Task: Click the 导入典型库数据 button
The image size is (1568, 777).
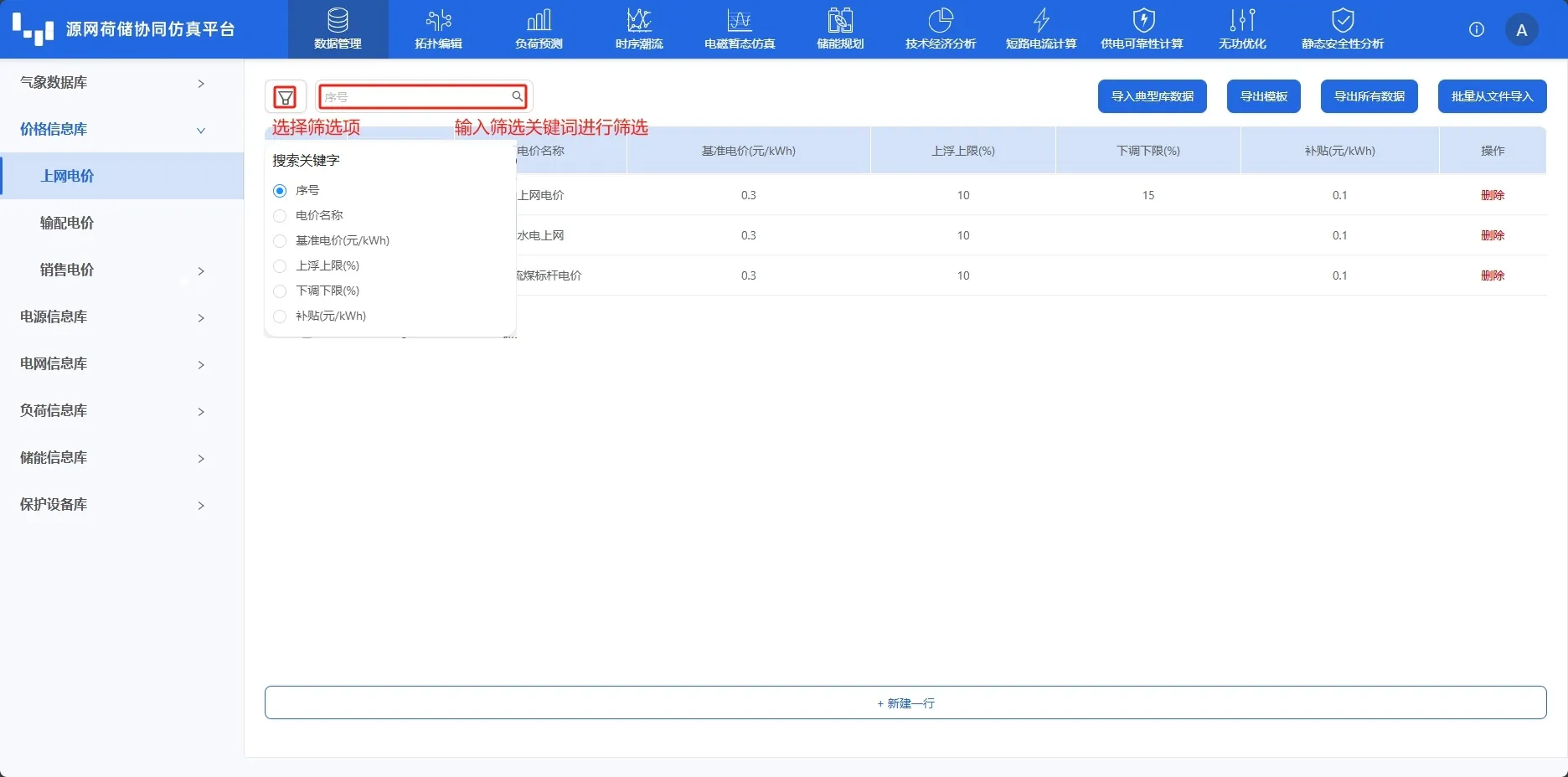Action: (1152, 96)
